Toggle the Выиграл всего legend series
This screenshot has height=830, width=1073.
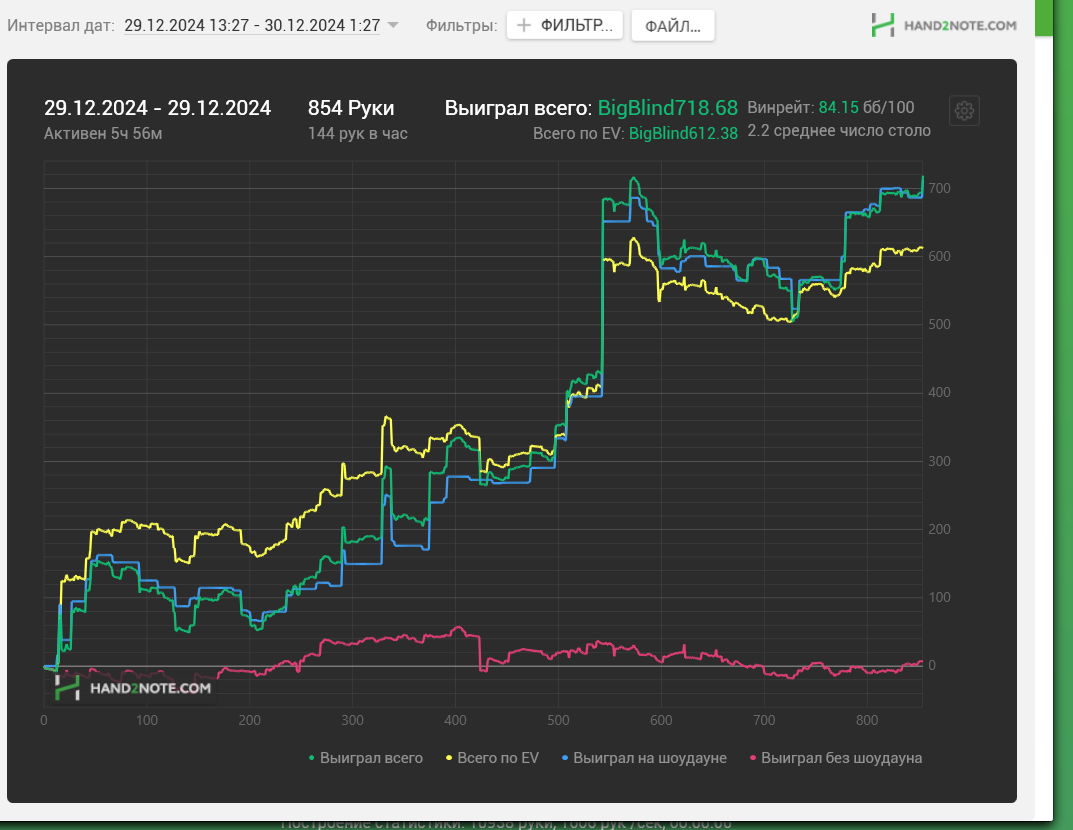(365, 758)
